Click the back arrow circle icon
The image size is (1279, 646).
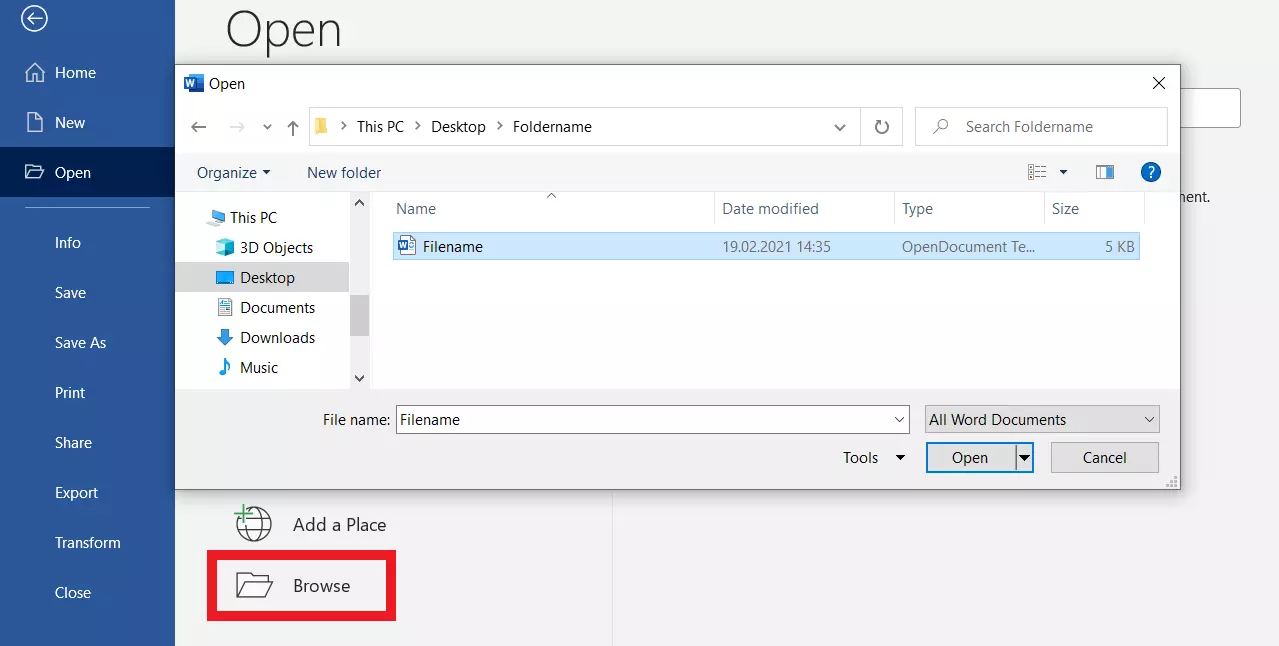pyautogui.click(x=34, y=19)
